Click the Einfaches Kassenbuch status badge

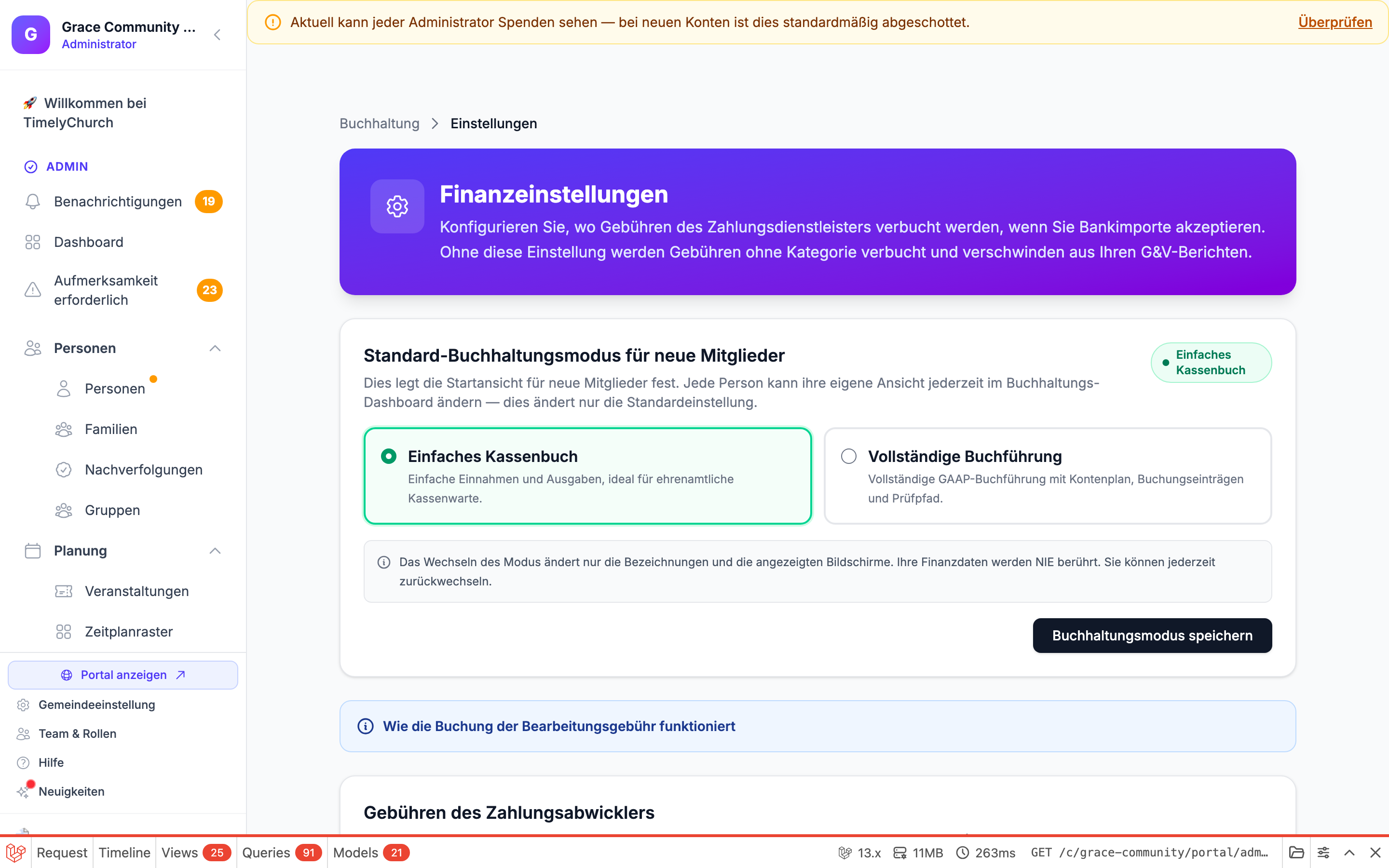click(1211, 362)
